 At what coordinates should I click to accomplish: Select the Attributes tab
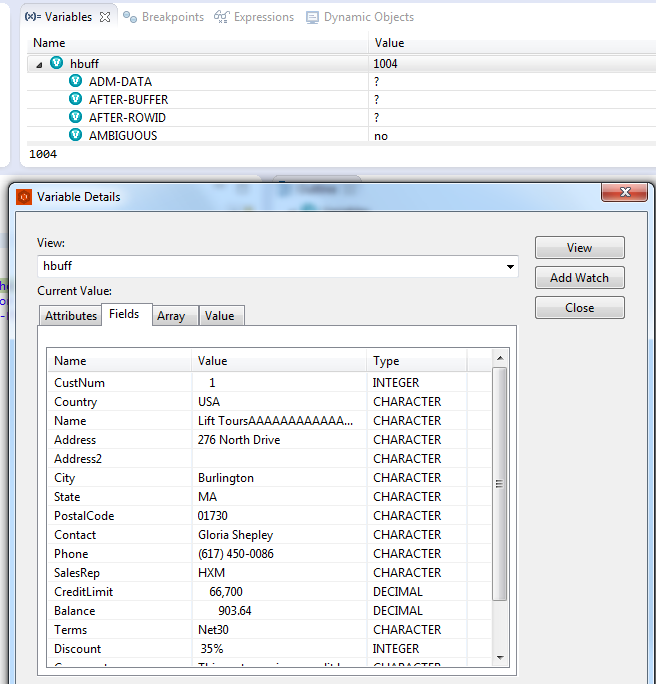tap(71, 316)
